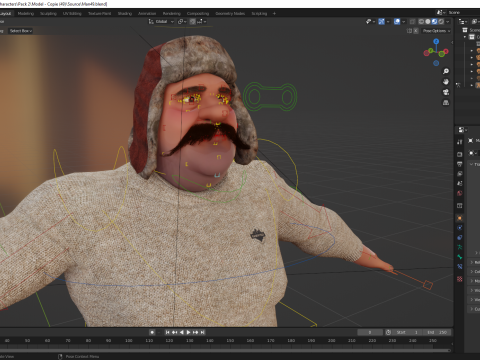Open the snapping options dropdown
The height and width of the screenshot is (360, 480).
tap(201, 22)
